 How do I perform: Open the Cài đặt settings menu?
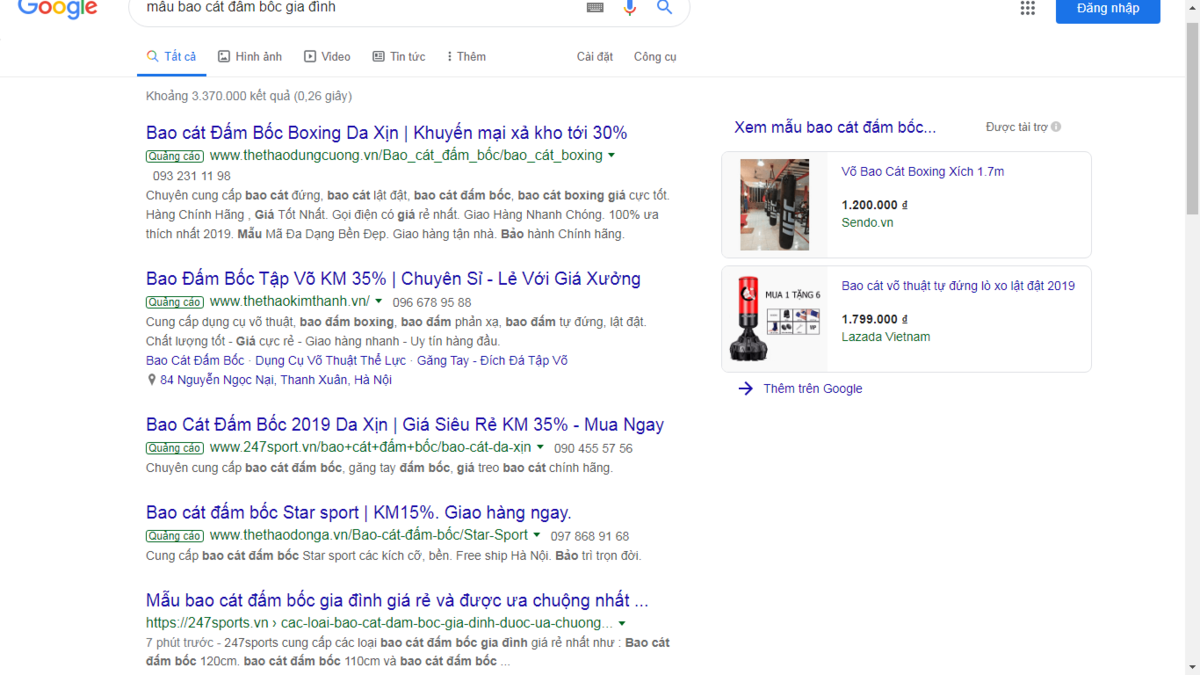[595, 57]
